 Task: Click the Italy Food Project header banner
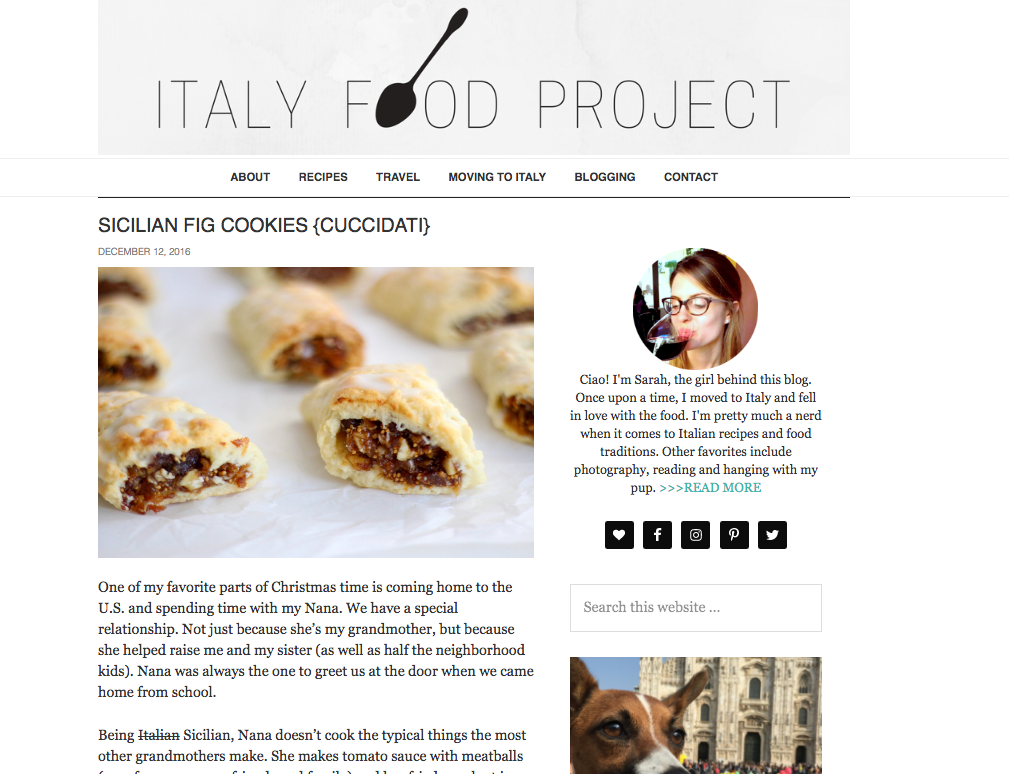pyautogui.click(x=474, y=77)
